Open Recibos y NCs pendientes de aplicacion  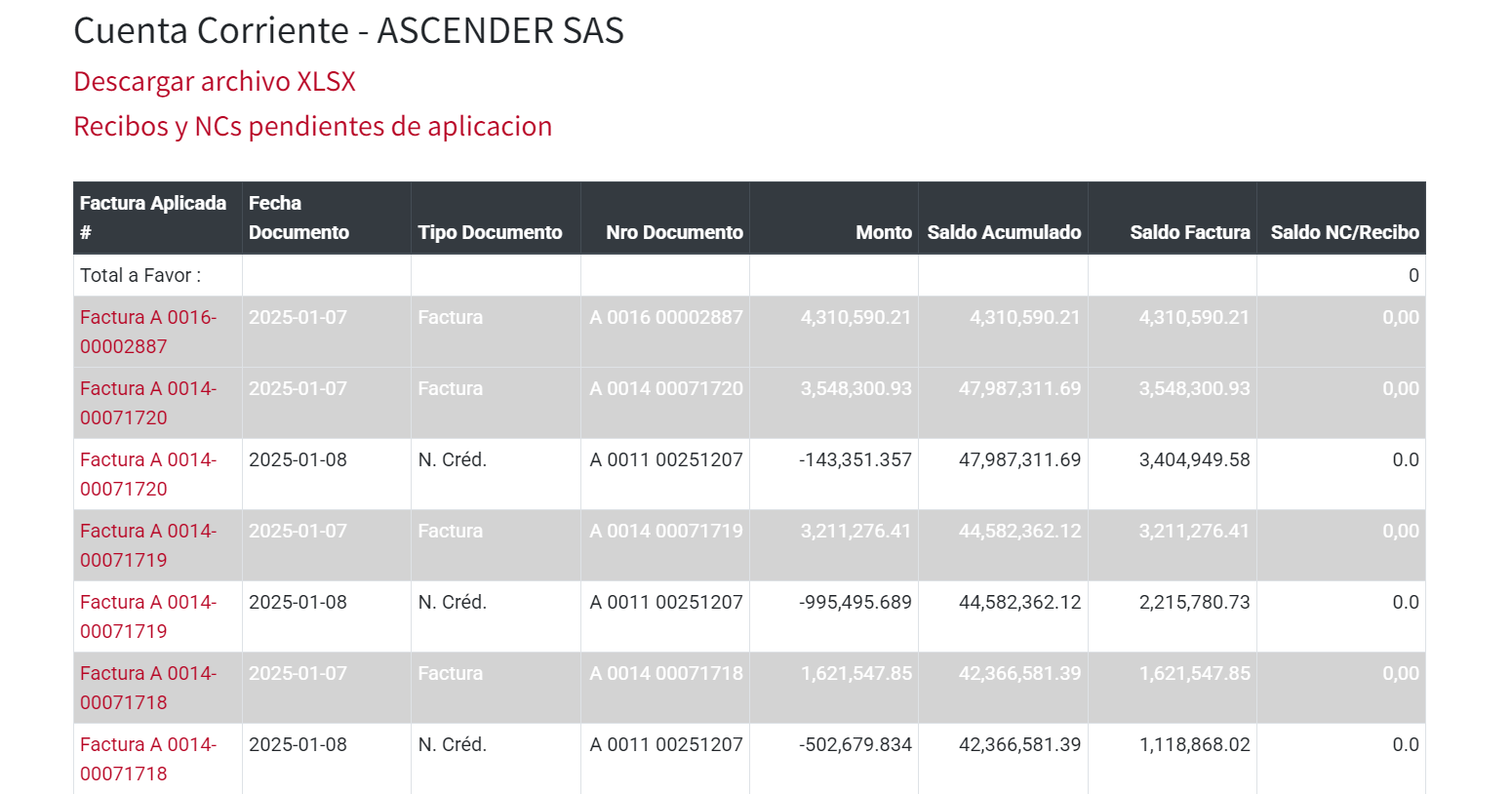[x=312, y=126]
